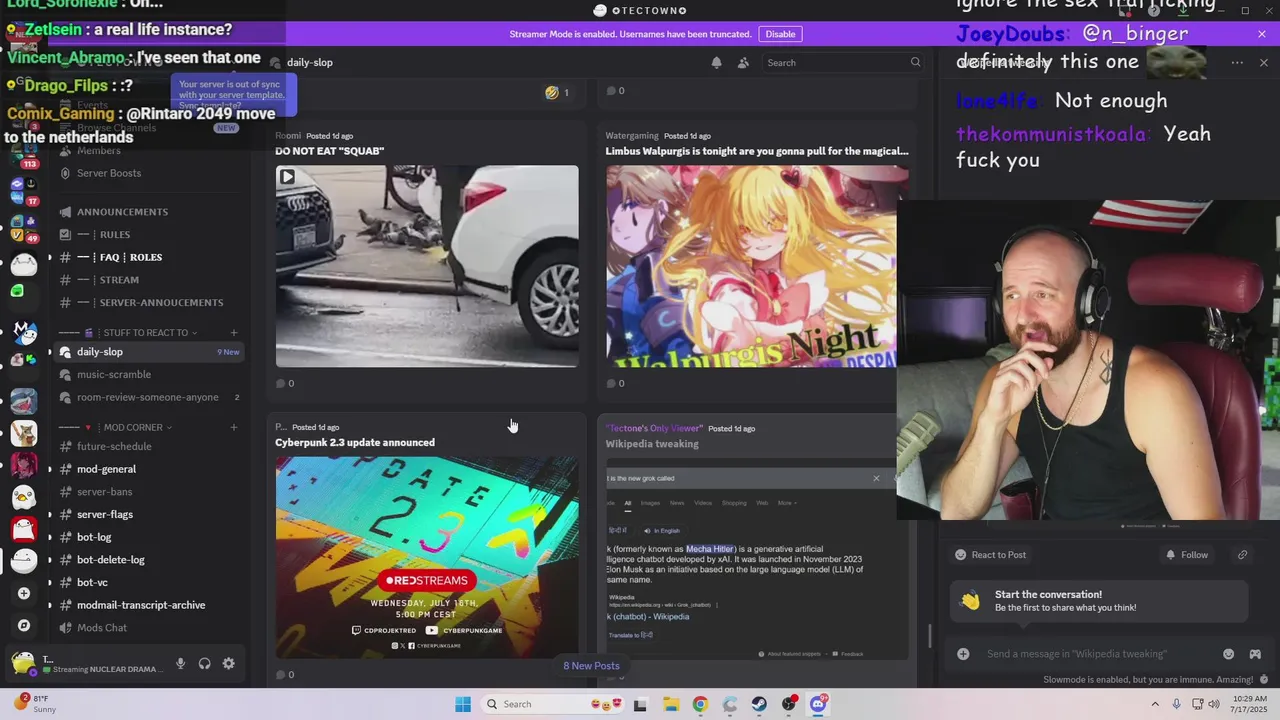Jump to the 8 New Posts pill
Image resolution: width=1280 pixels, height=720 pixels.
pyautogui.click(x=591, y=666)
